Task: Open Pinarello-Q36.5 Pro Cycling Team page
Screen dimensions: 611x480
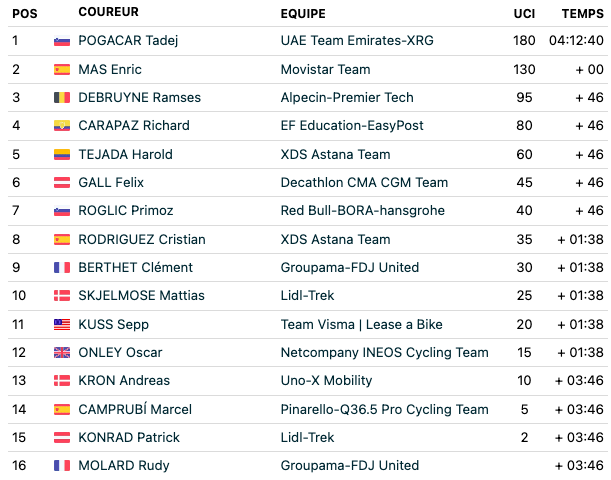Action: coord(384,409)
